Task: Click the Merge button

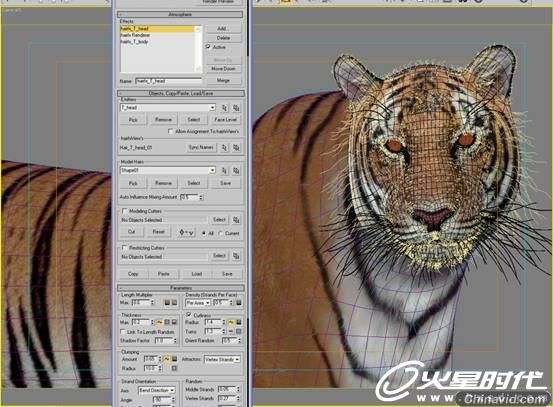Action: [223, 80]
